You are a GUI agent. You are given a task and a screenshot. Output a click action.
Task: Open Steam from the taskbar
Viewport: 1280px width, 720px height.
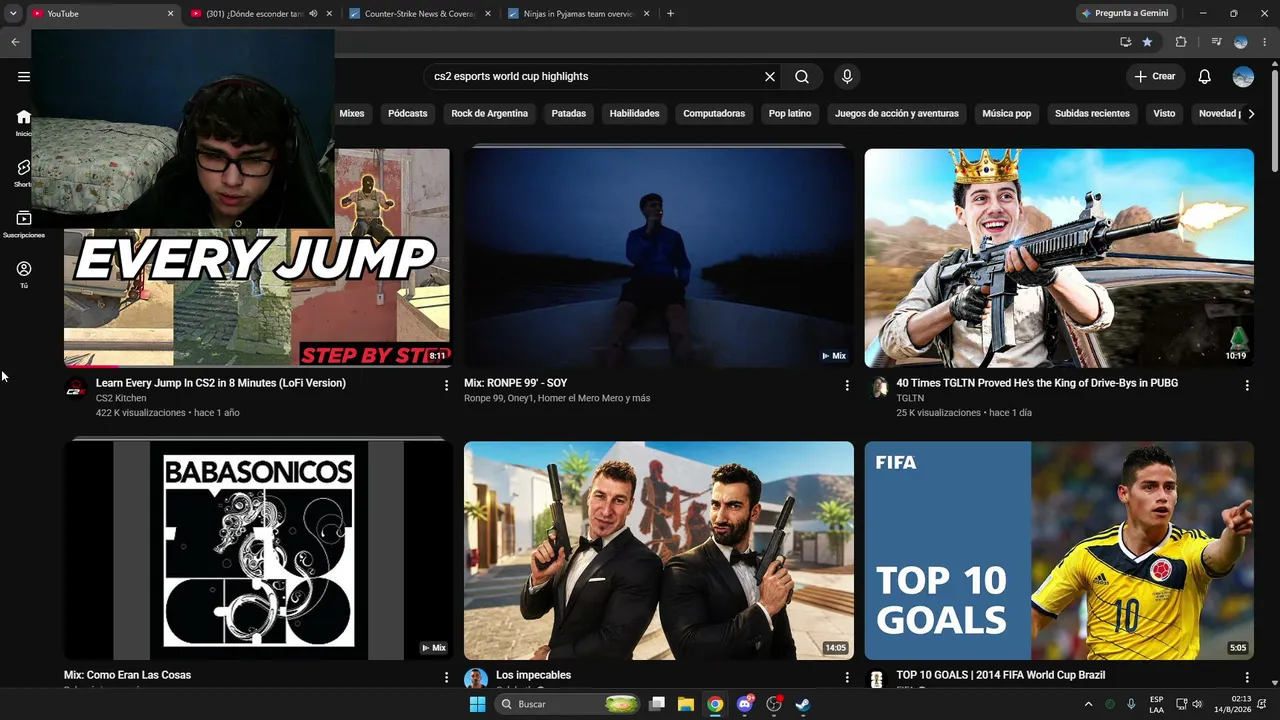pyautogui.click(x=802, y=704)
